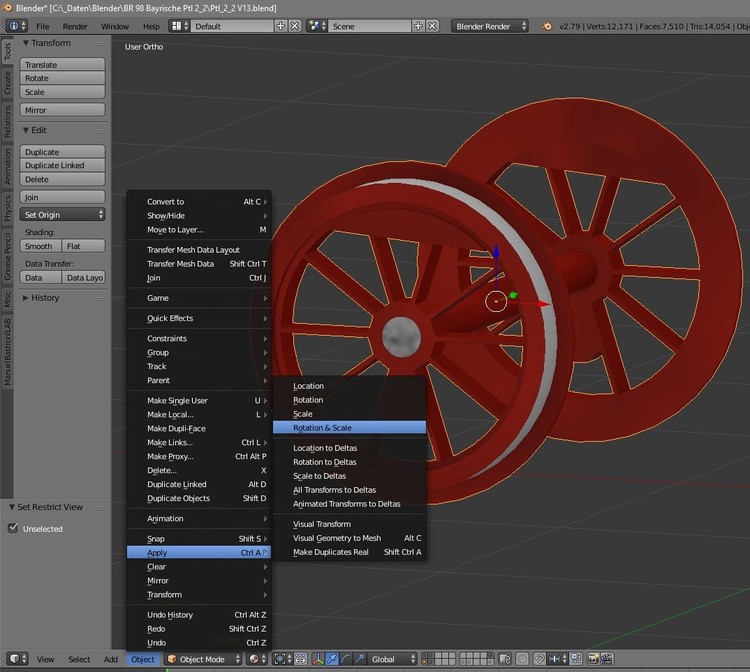Click the Duplicate Linked button

(62, 165)
